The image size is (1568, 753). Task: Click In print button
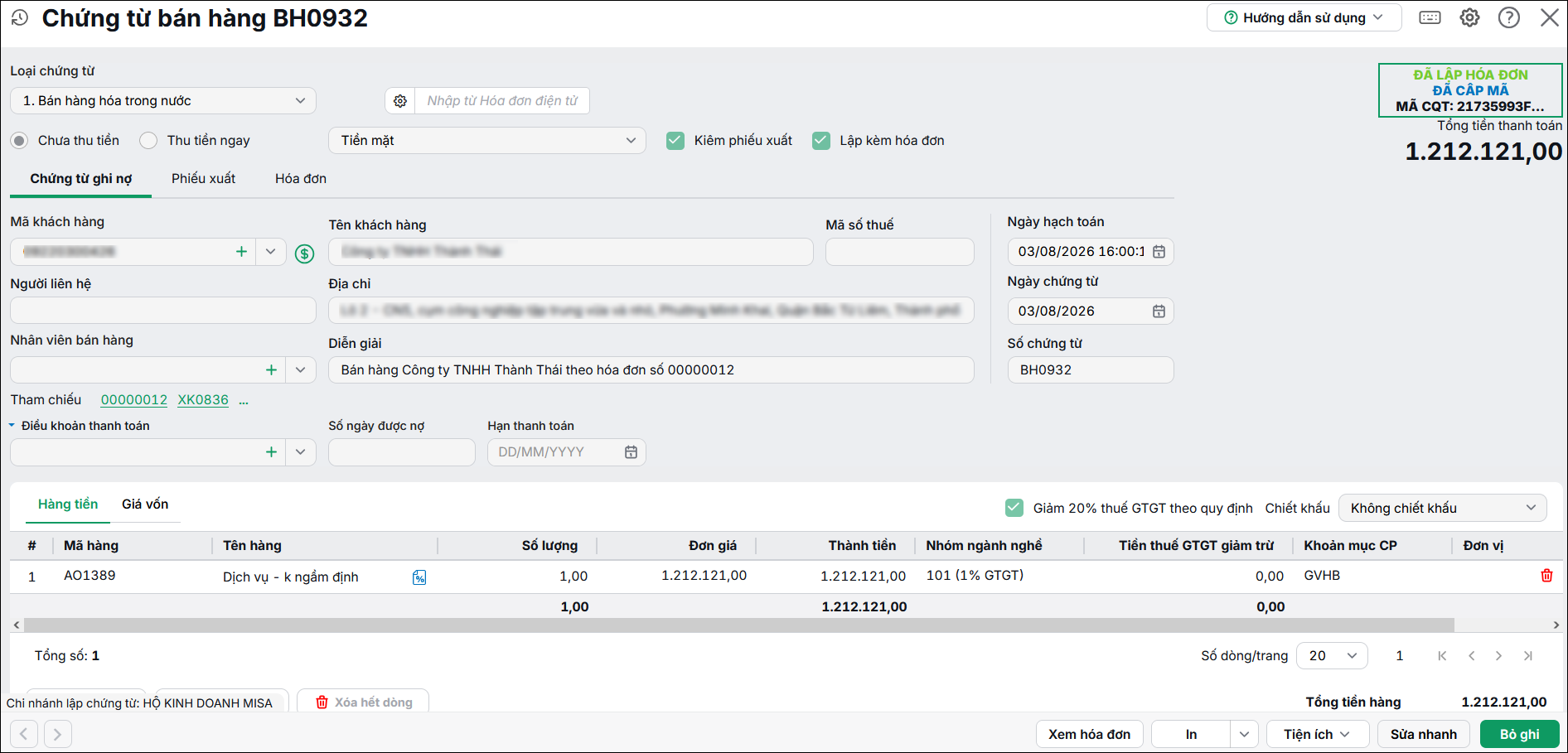tap(1191, 735)
